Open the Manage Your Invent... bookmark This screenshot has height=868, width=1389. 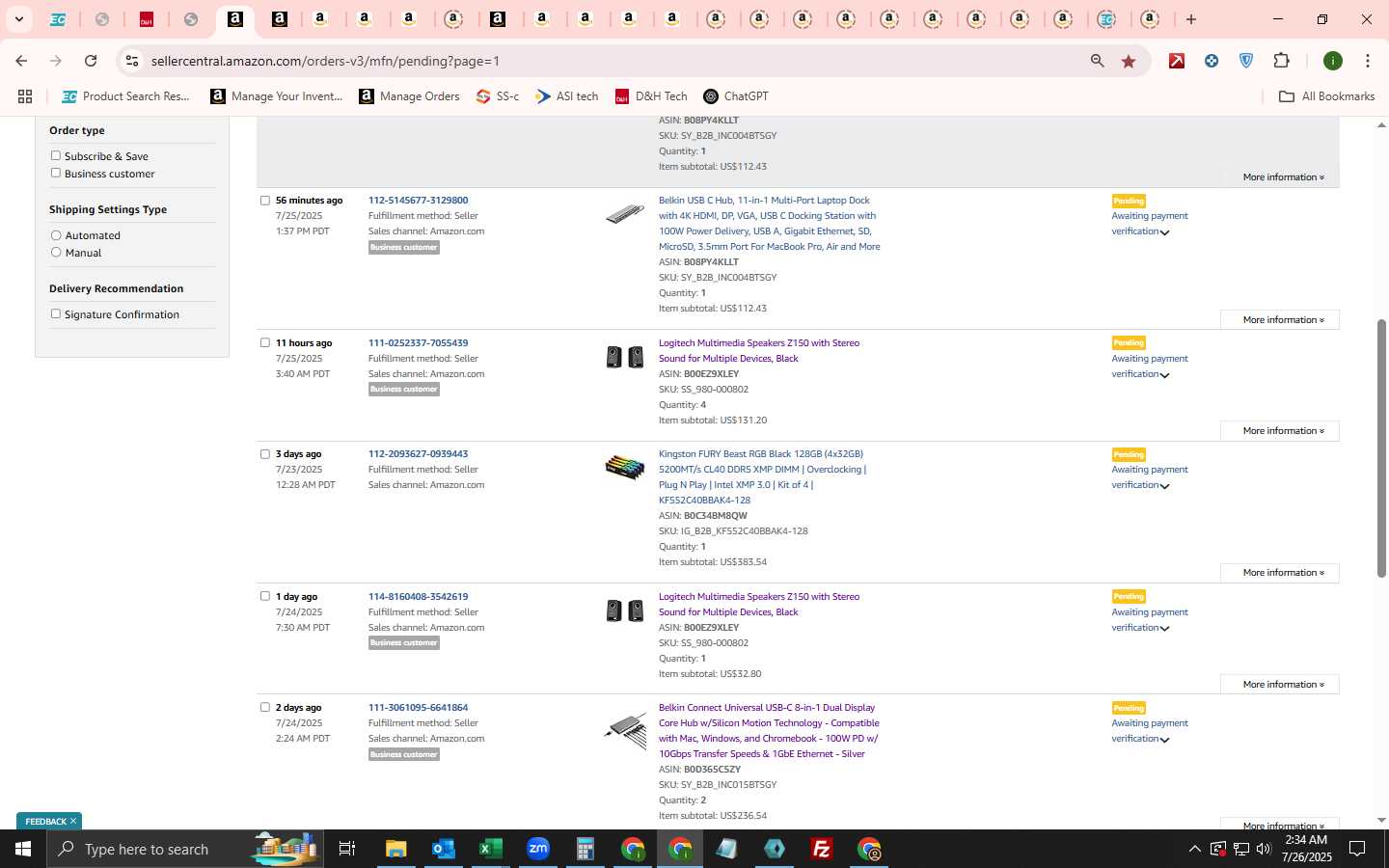point(277,96)
